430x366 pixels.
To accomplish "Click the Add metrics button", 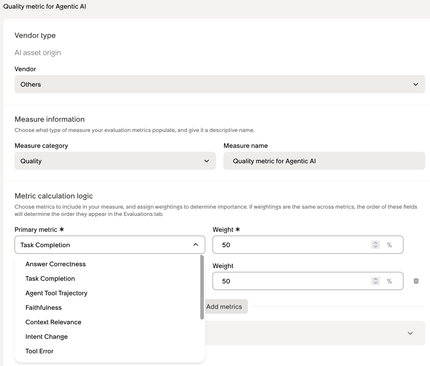I will coord(225,307).
